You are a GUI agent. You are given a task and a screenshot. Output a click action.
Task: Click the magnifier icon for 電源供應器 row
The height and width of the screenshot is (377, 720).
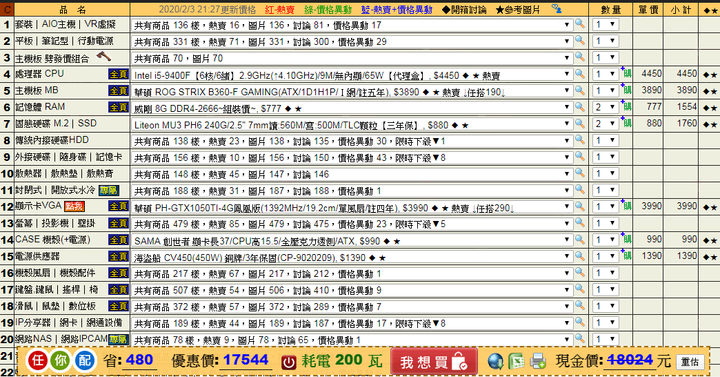click(x=580, y=256)
